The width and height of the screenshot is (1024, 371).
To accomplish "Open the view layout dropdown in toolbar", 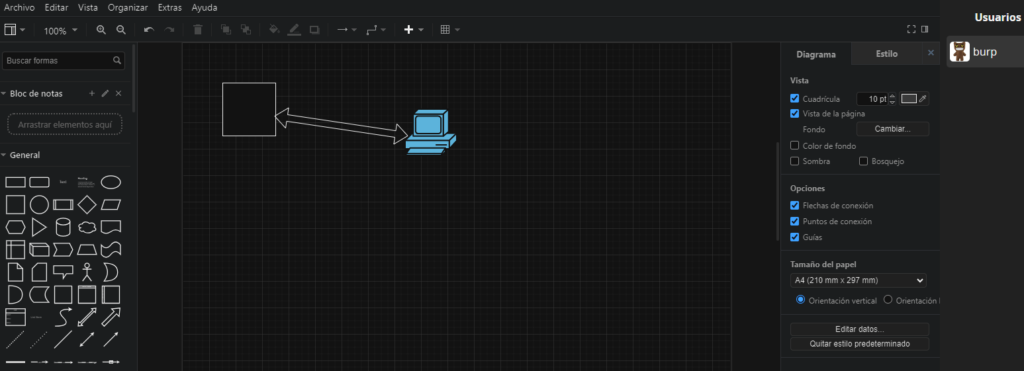I will tap(15, 30).
